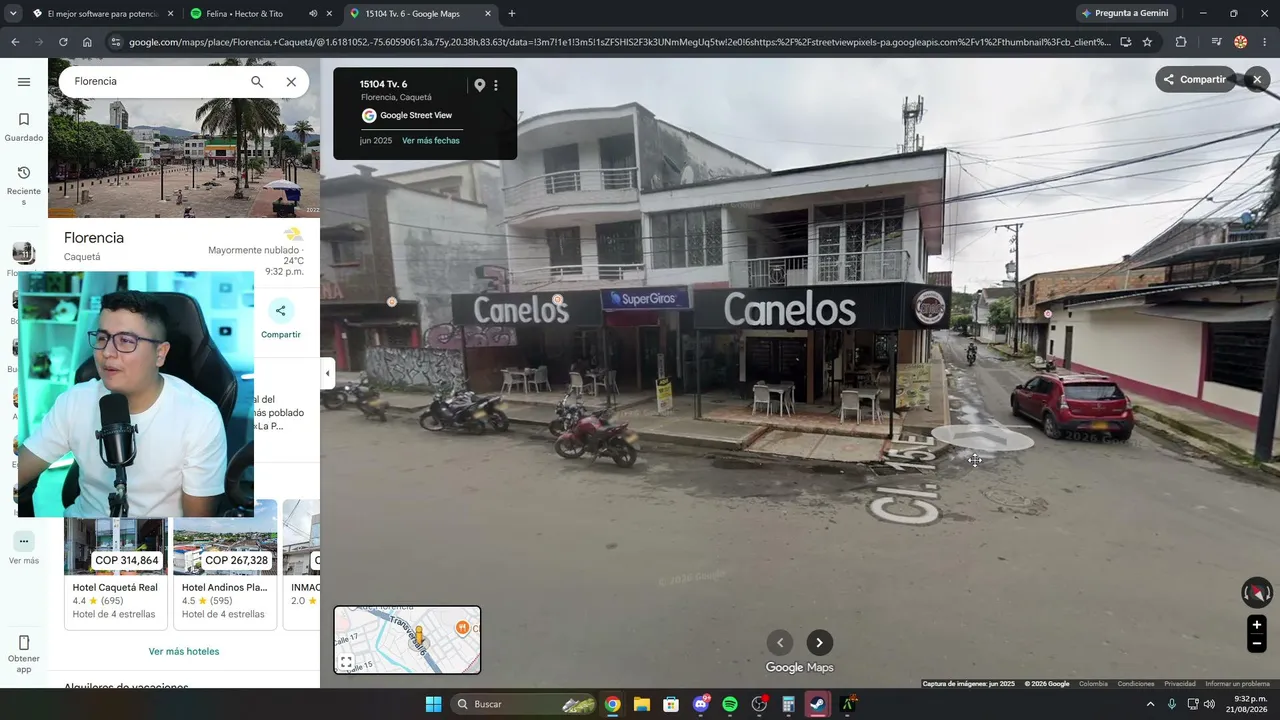Screen dimensions: 1280x720
Task: Close the 'El mejor software' tab
Action: (x=170, y=14)
